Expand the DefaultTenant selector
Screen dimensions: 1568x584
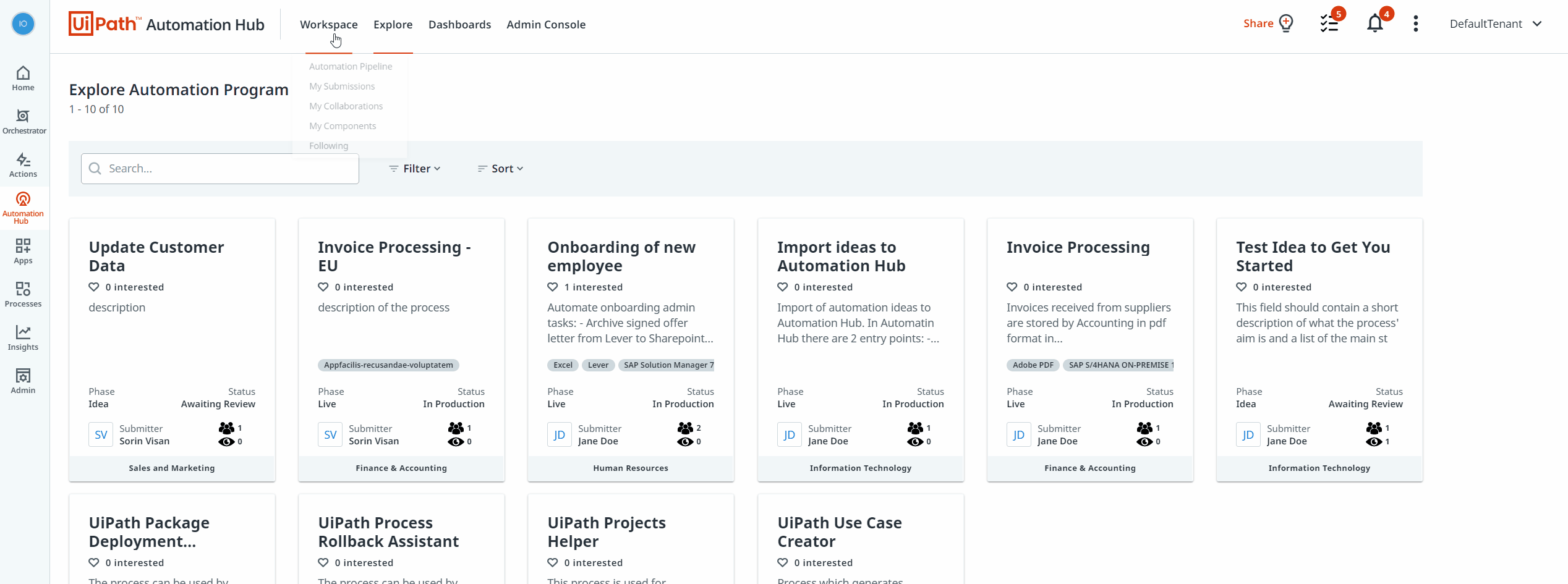click(x=1496, y=23)
